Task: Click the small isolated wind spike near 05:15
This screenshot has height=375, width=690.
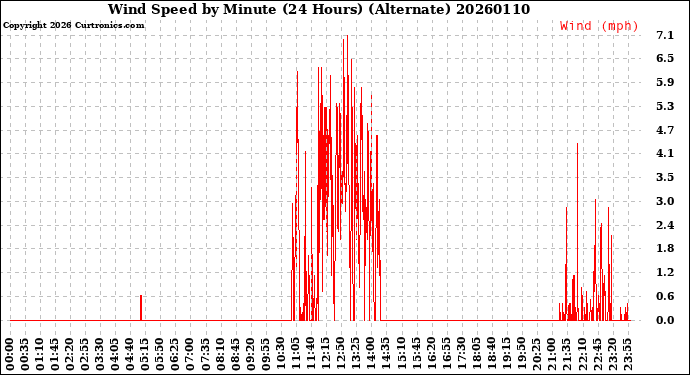Action: pos(141,308)
